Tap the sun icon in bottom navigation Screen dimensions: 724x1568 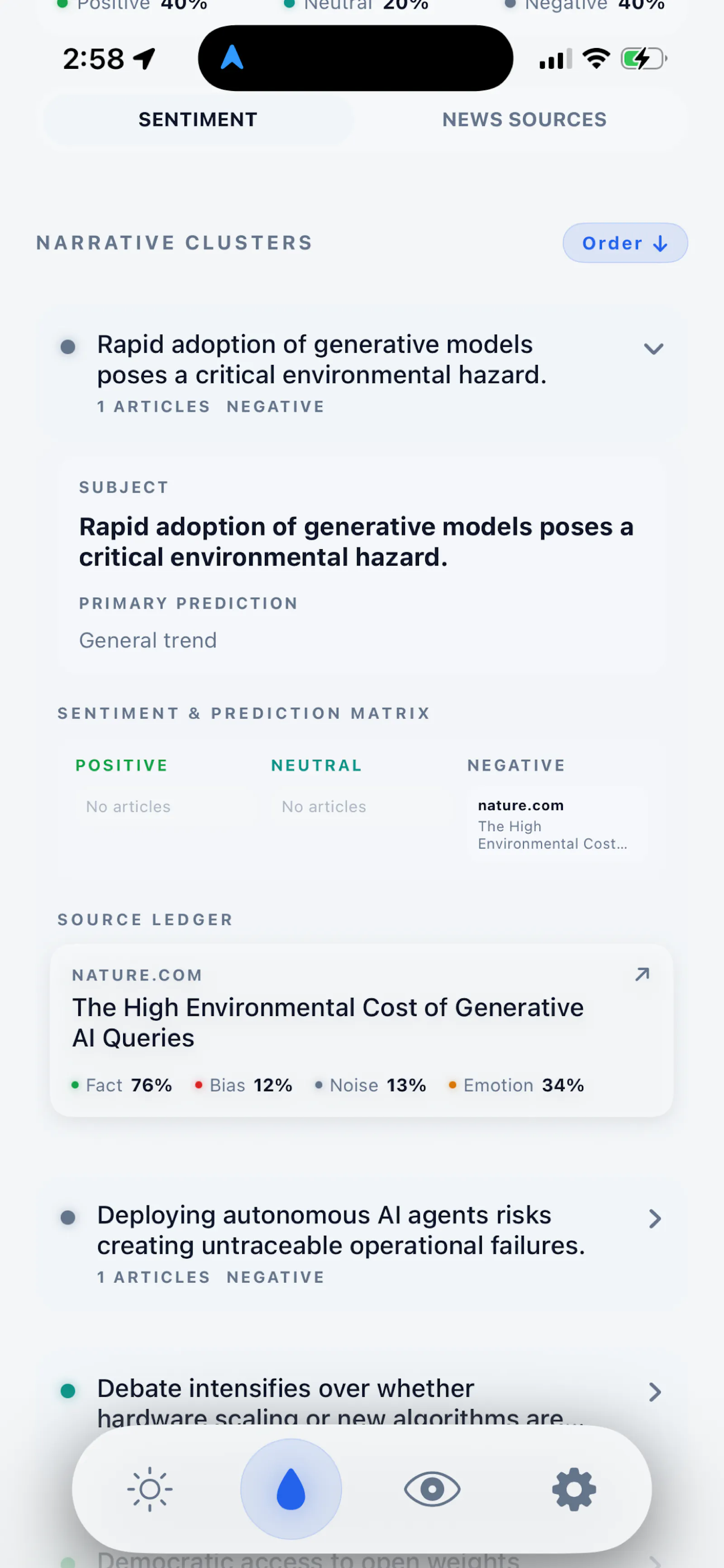[150, 1490]
